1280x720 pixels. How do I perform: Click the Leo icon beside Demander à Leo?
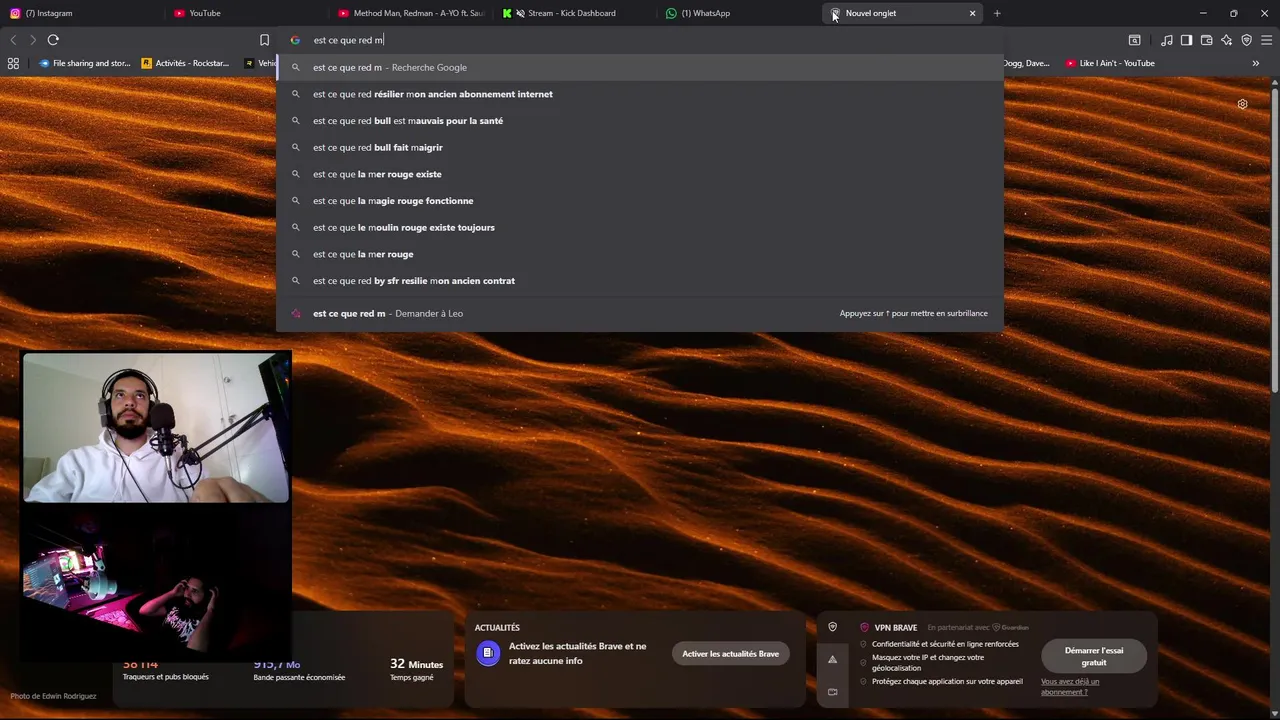click(x=295, y=313)
